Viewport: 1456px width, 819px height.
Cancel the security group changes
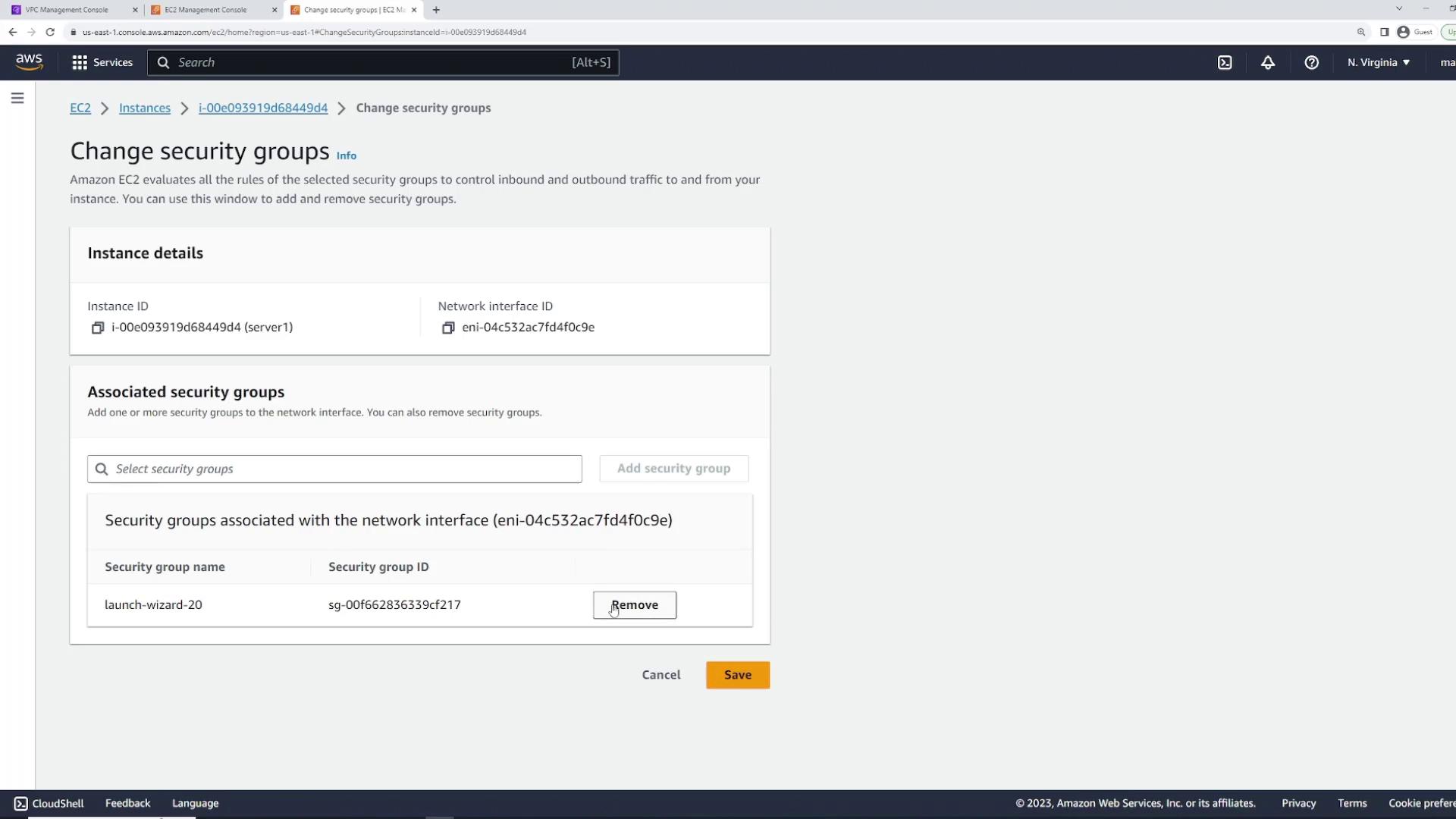(661, 675)
